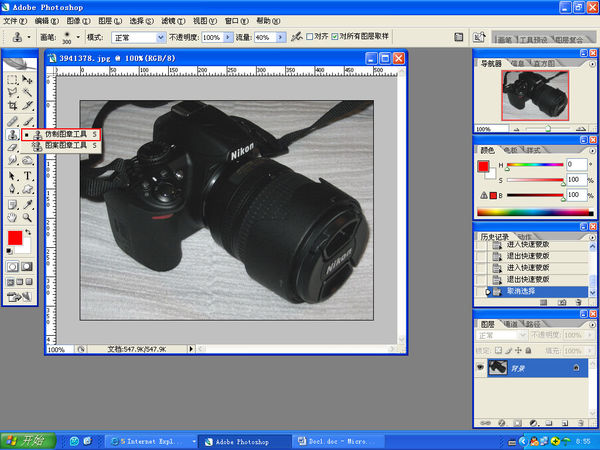Toggle airbrush icon in options bar
This screenshot has width=600, height=450.
297,37
